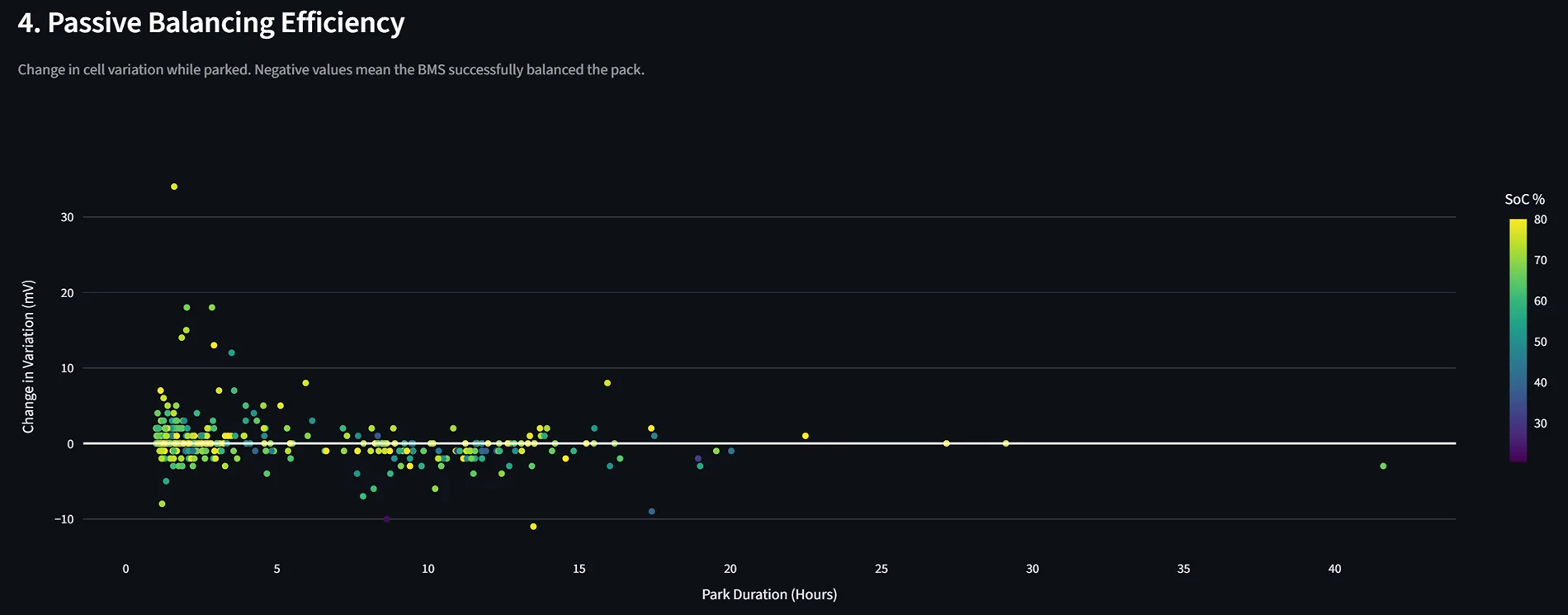Image resolution: width=1568 pixels, height=615 pixels.
Task: Click the x-axis tick label 20
Action: [730, 569]
